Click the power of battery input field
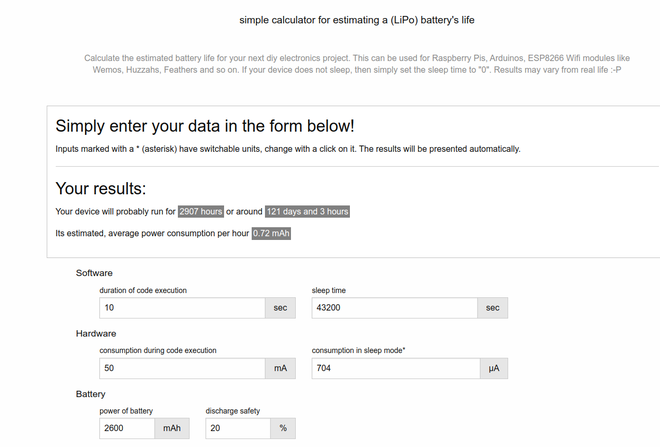Viewport: 660px width, 447px height. pyautogui.click(x=127, y=428)
